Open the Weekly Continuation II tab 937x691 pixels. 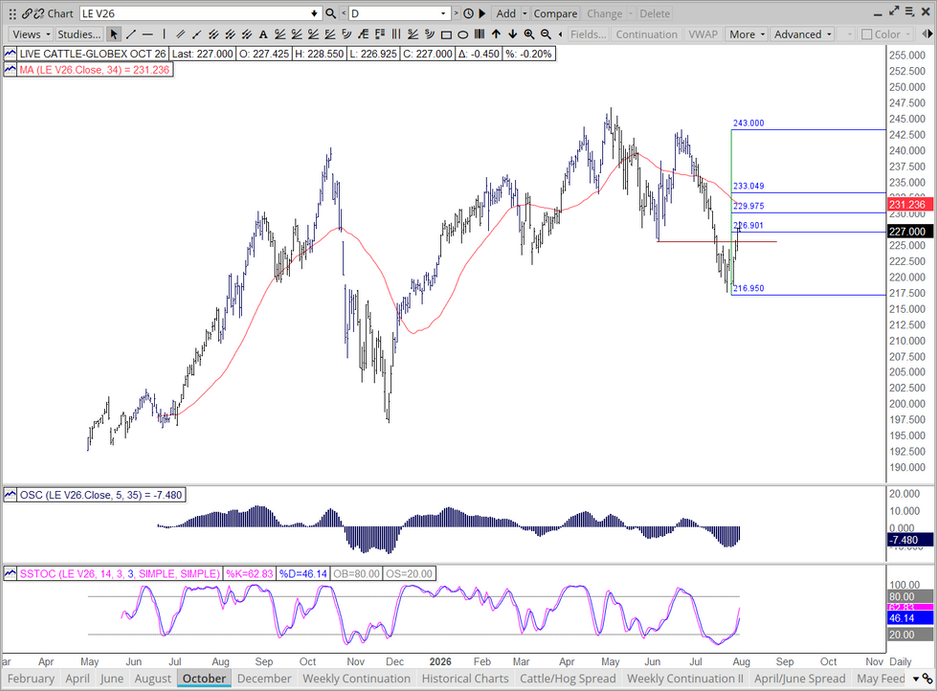point(685,678)
